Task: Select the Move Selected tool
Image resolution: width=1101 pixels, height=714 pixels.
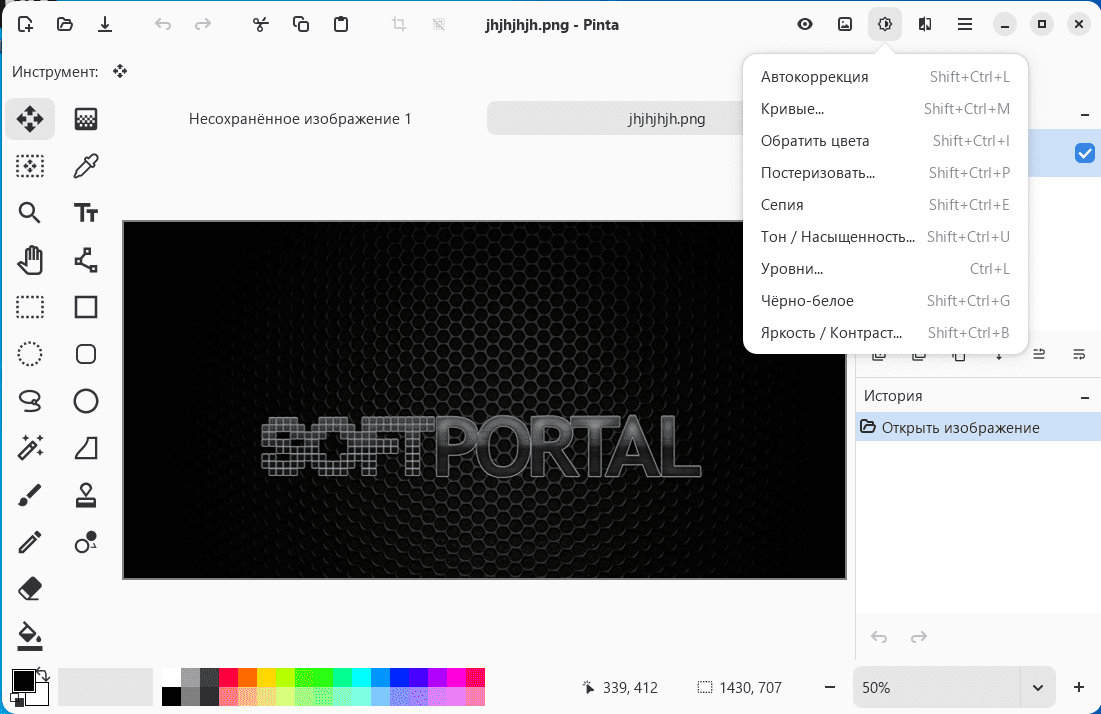Action: 30,119
